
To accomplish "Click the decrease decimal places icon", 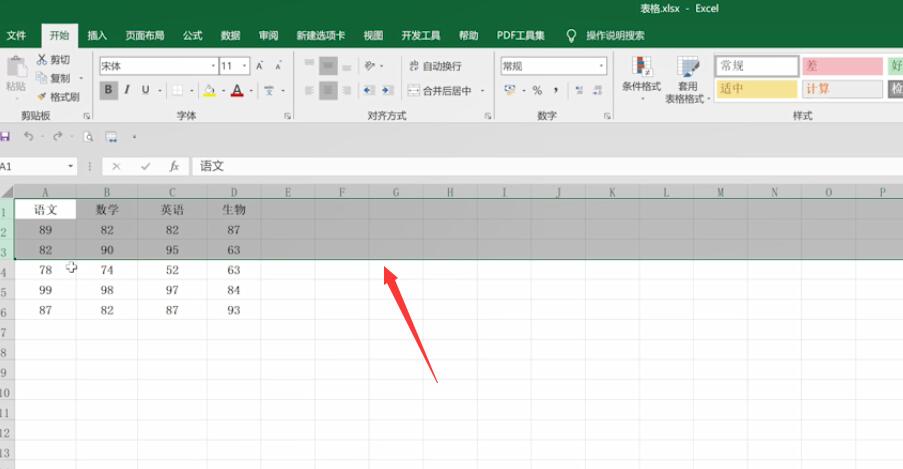I will point(598,90).
